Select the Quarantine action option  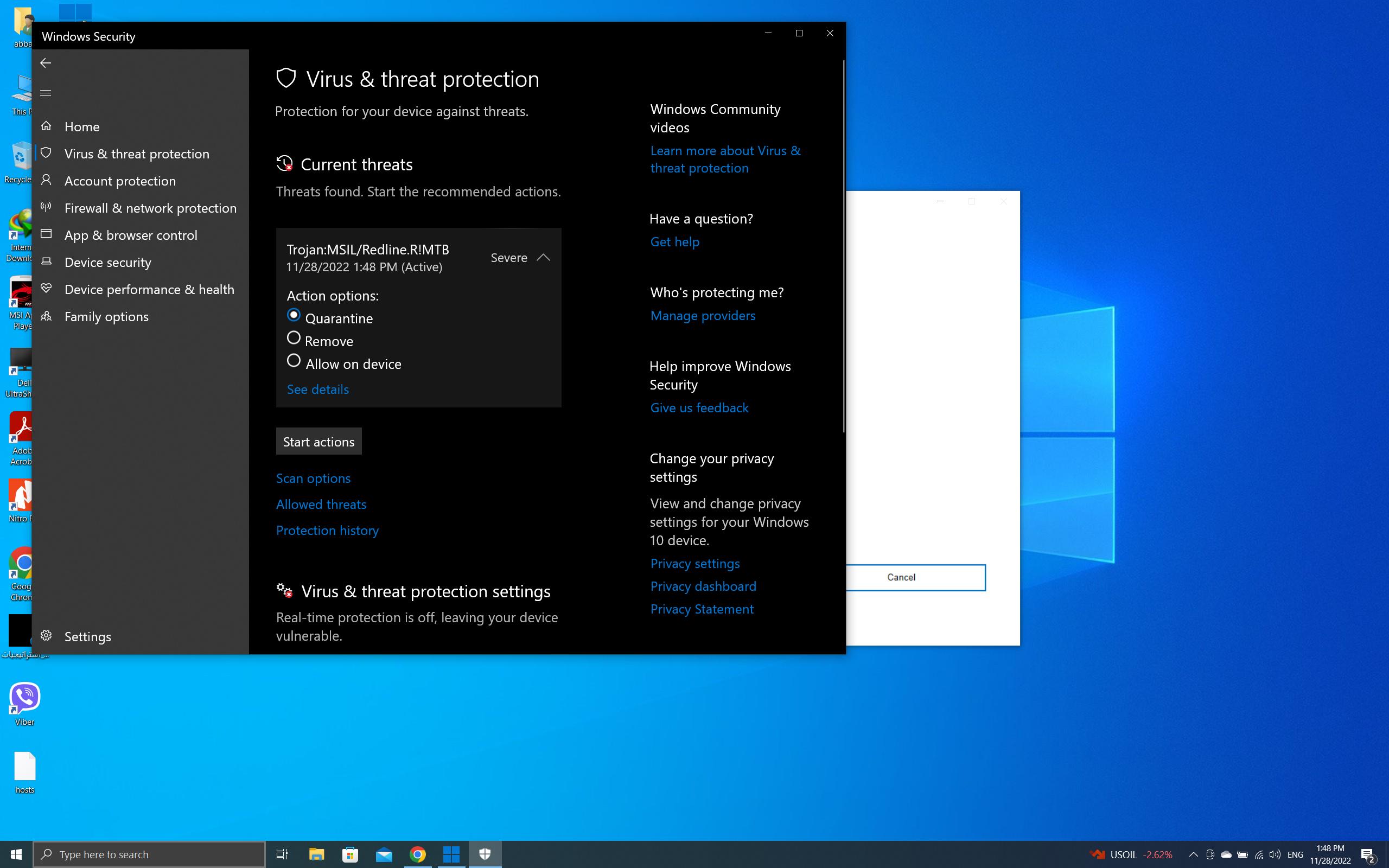[294, 315]
